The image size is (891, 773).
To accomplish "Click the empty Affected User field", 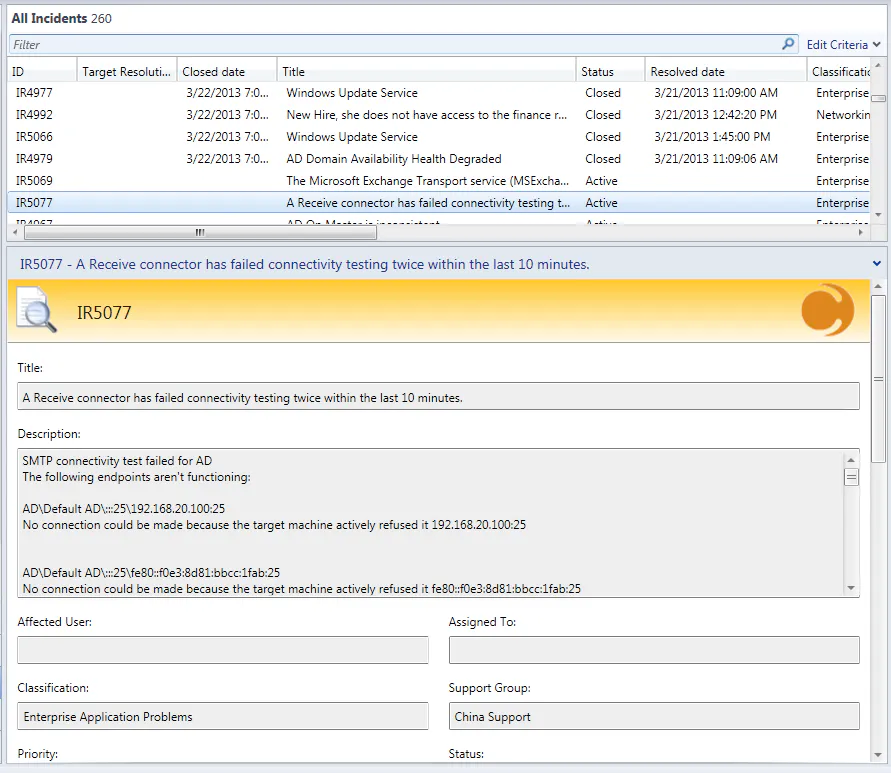I will tap(223, 650).
